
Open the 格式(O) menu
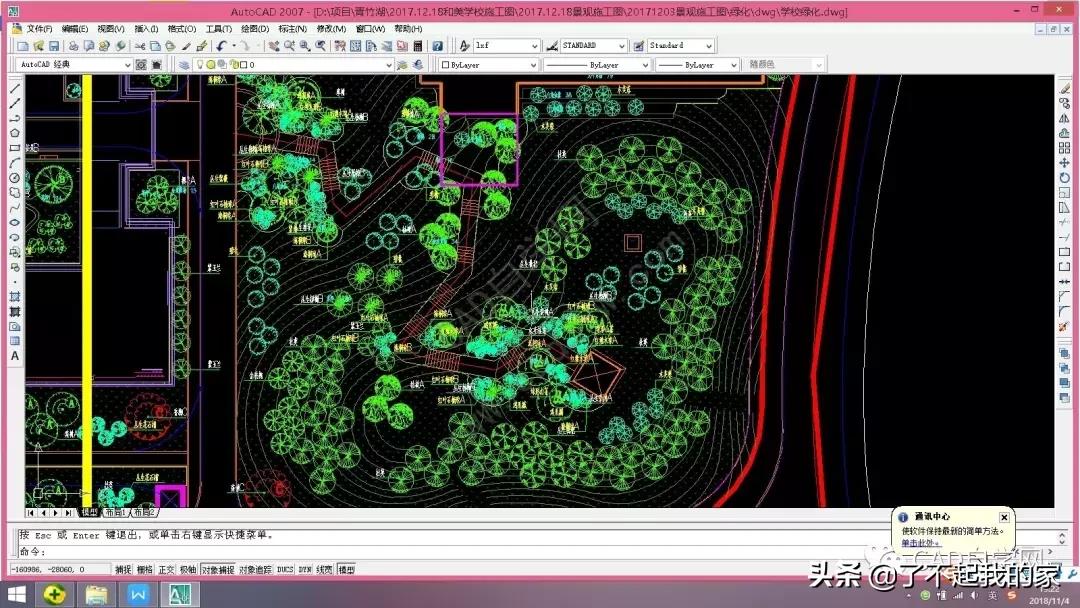click(x=182, y=29)
